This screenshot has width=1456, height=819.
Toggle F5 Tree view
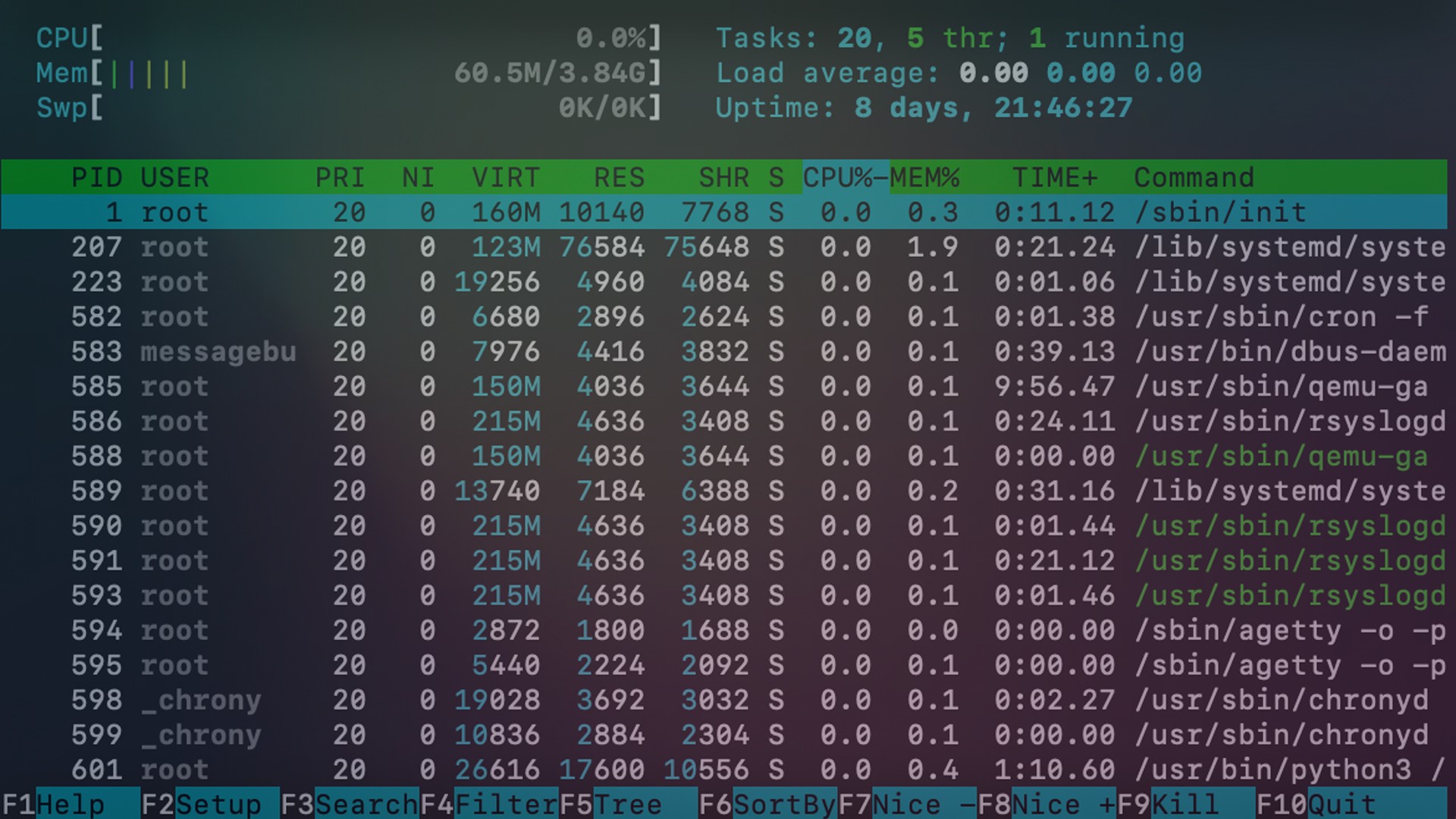[x=627, y=804]
